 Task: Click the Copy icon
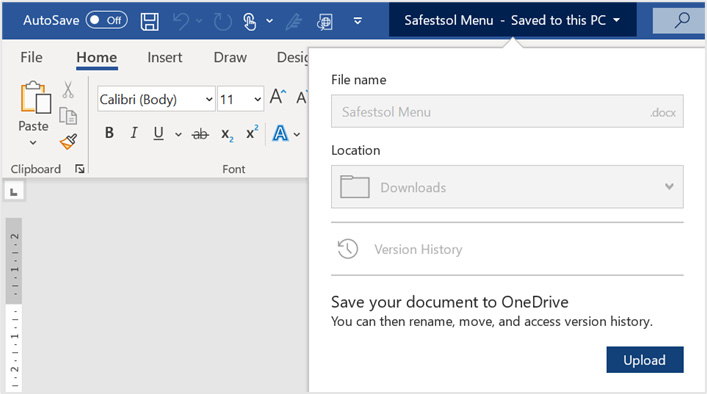pyautogui.click(x=68, y=116)
